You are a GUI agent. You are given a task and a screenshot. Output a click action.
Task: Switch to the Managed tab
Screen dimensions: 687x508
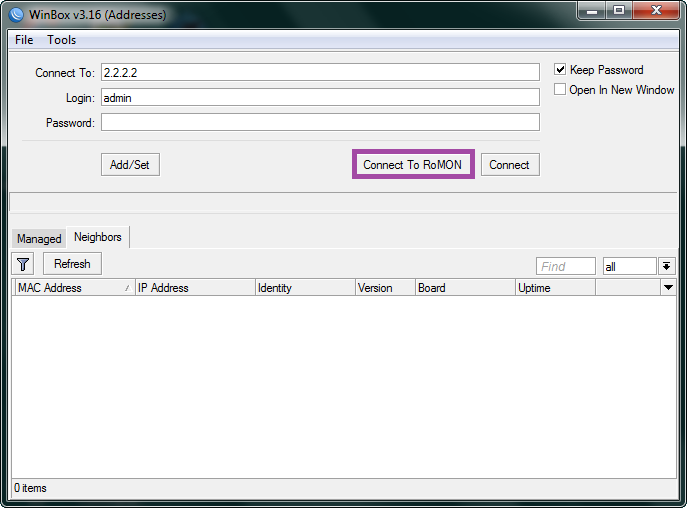pos(39,239)
